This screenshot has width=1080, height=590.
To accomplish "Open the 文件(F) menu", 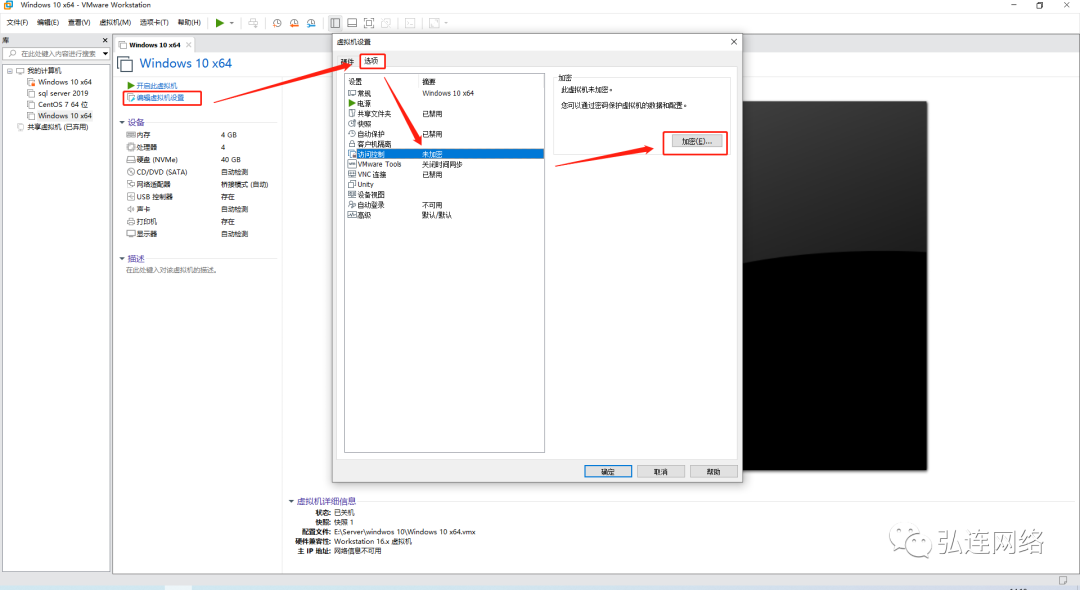I will coord(17,23).
